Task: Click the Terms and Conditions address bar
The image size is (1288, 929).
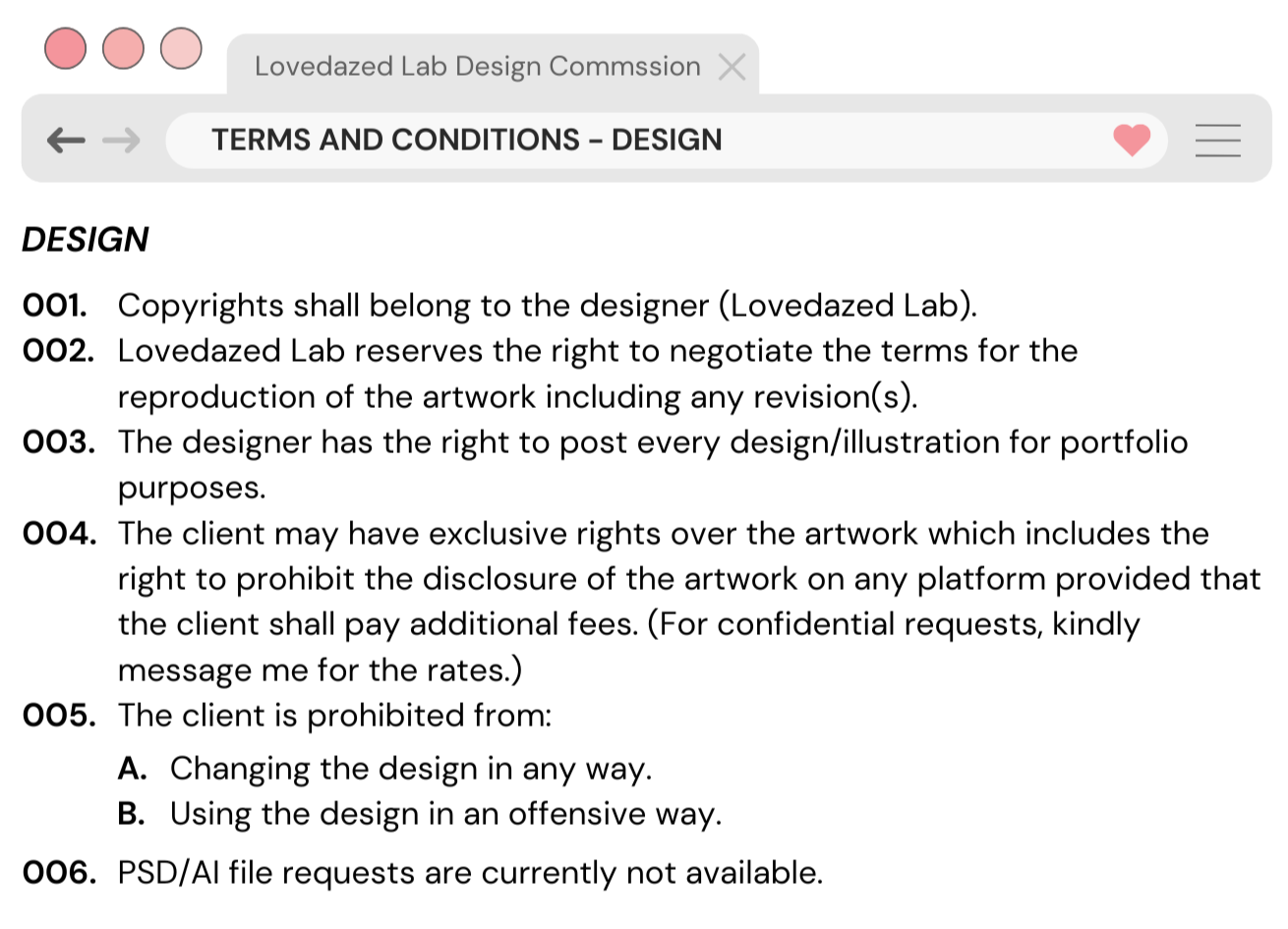Action: [667, 141]
